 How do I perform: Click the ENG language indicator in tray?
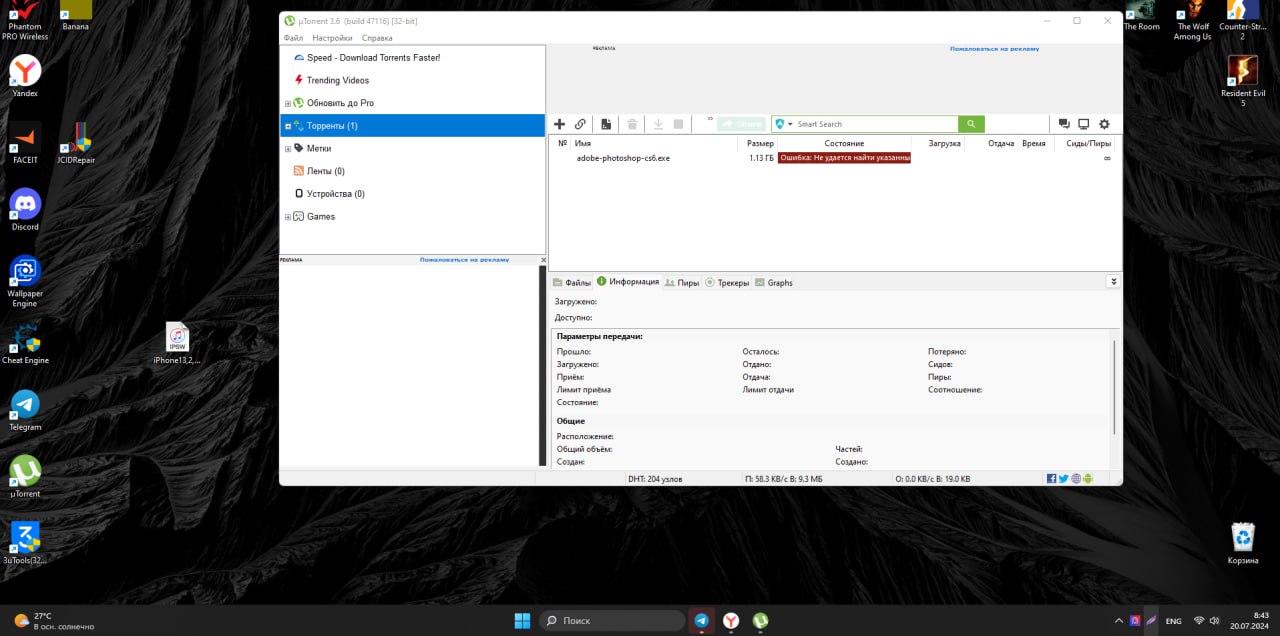(x=1174, y=621)
